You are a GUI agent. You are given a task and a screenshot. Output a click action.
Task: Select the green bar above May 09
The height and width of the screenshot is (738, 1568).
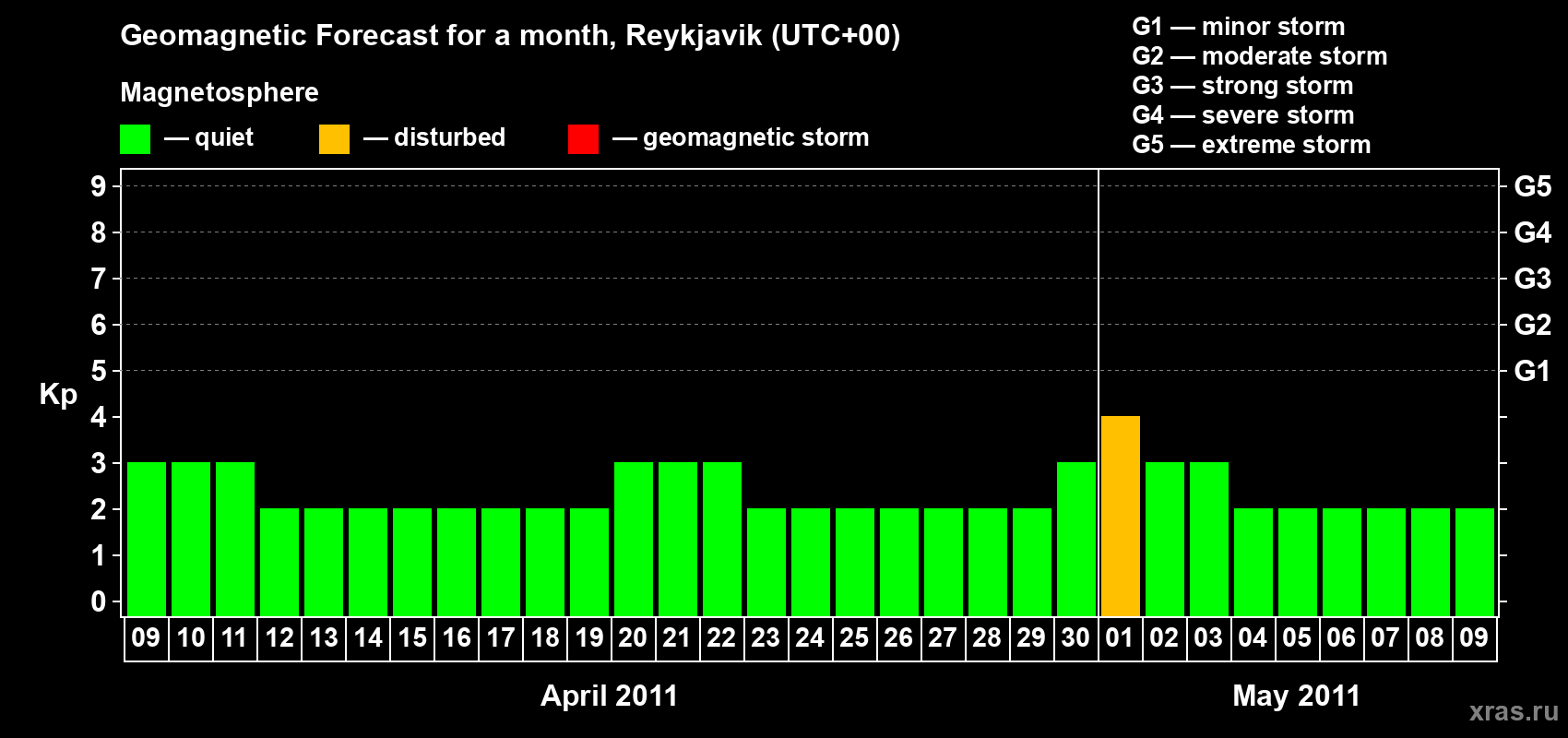(1475, 563)
